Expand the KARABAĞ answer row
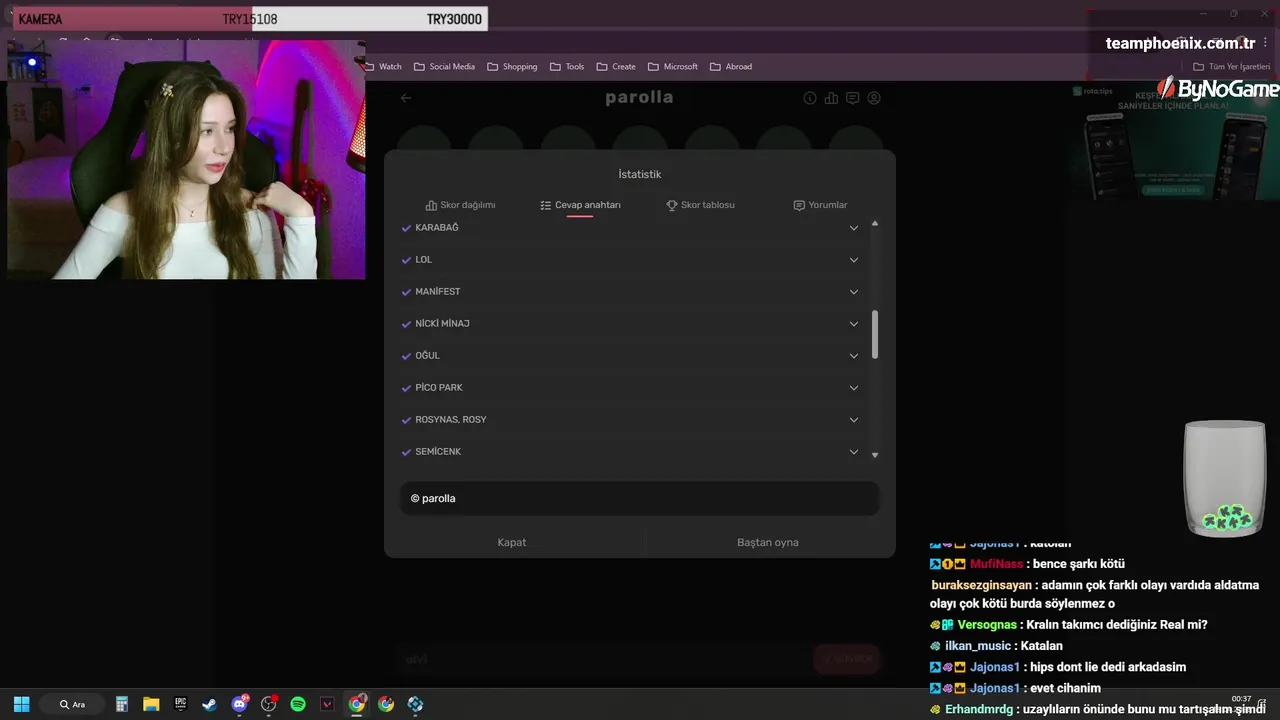The image size is (1280, 720). click(x=630, y=228)
